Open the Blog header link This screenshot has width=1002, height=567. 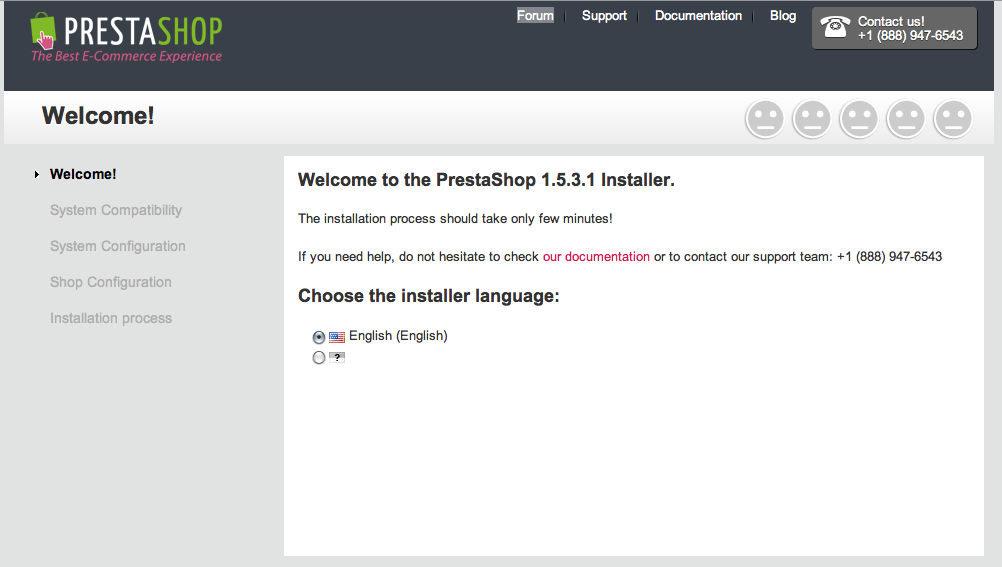tap(783, 15)
